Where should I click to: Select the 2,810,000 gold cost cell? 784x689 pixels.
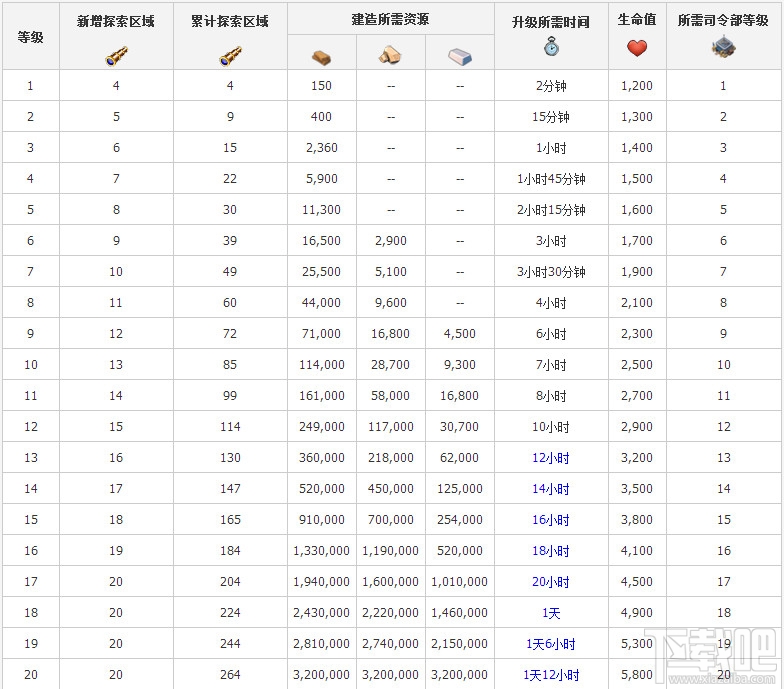point(322,644)
